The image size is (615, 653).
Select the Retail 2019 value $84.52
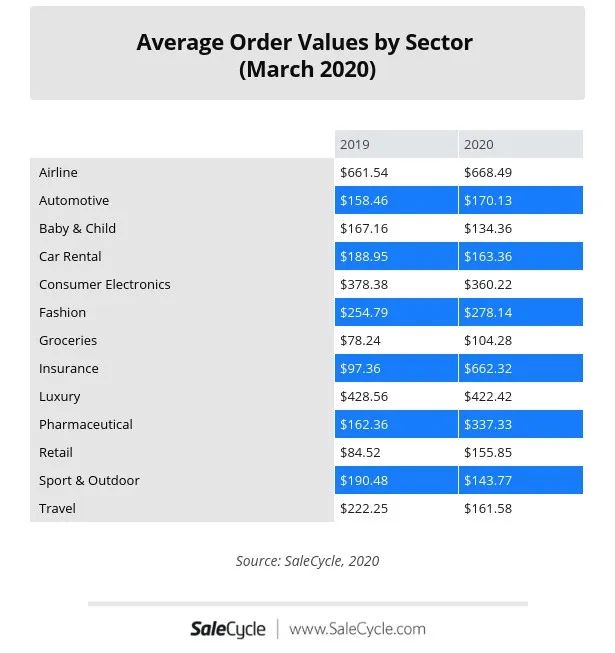pyautogui.click(x=360, y=453)
